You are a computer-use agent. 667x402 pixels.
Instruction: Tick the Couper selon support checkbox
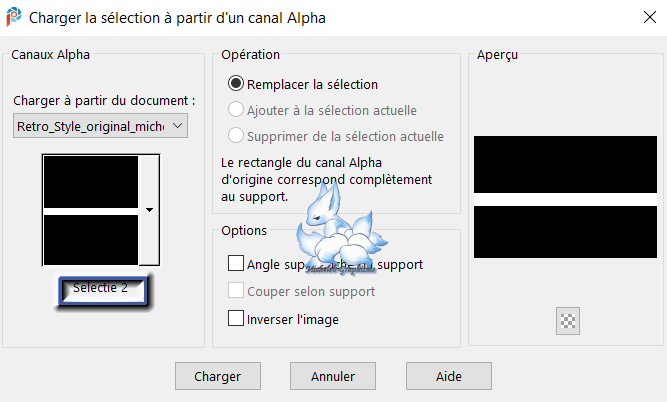click(x=236, y=292)
